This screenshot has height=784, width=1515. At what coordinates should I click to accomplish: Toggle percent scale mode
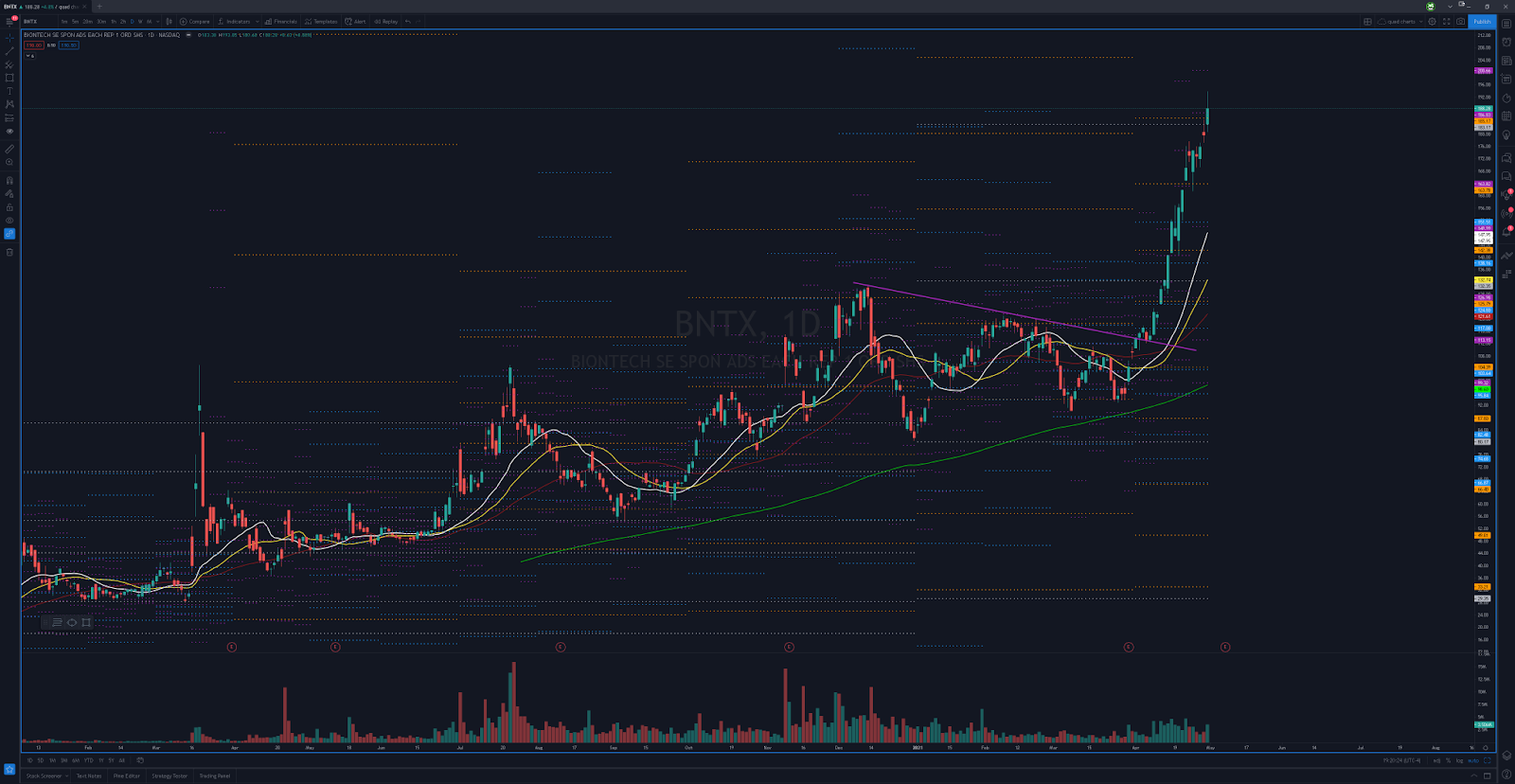(x=1448, y=760)
